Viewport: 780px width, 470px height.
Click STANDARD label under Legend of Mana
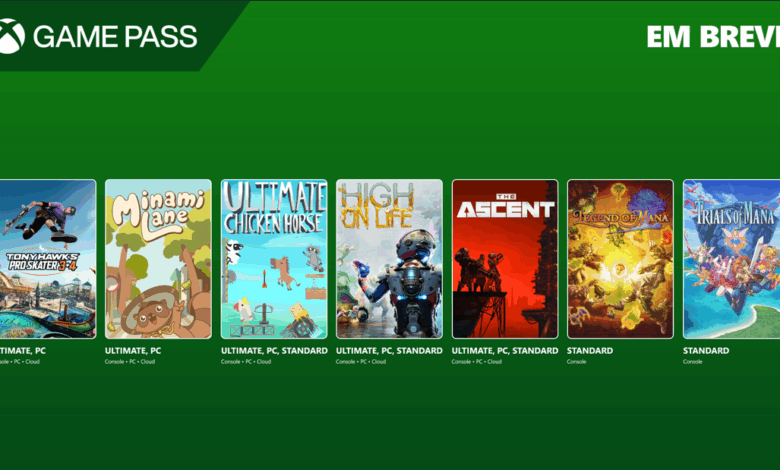pos(590,351)
